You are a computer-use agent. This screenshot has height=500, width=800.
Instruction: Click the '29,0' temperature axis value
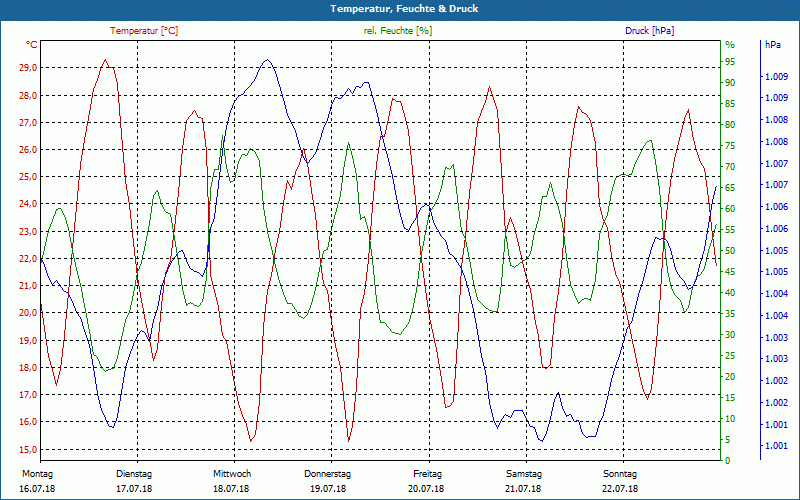click(x=28, y=68)
